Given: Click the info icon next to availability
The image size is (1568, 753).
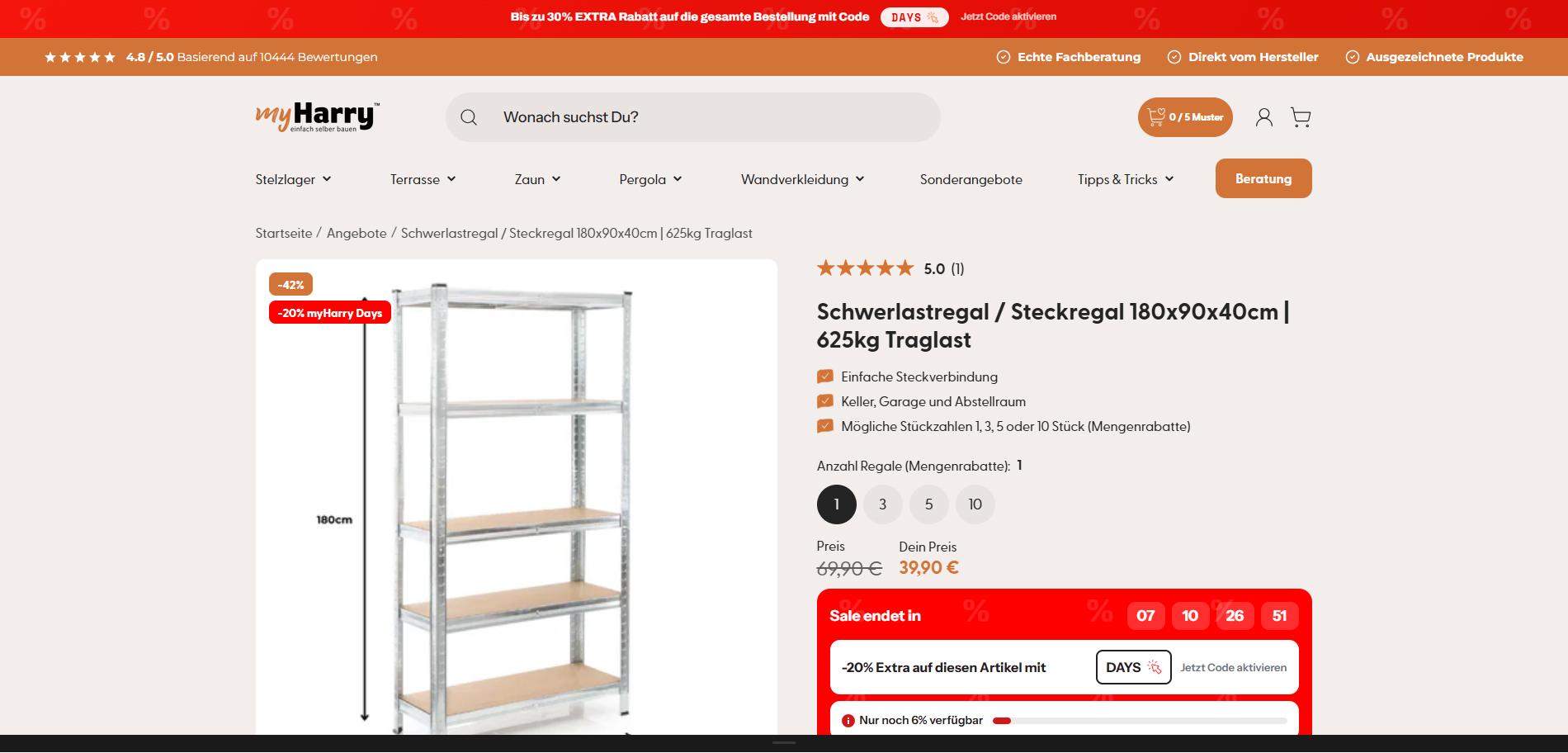Looking at the screenshot, I should 848,721.
